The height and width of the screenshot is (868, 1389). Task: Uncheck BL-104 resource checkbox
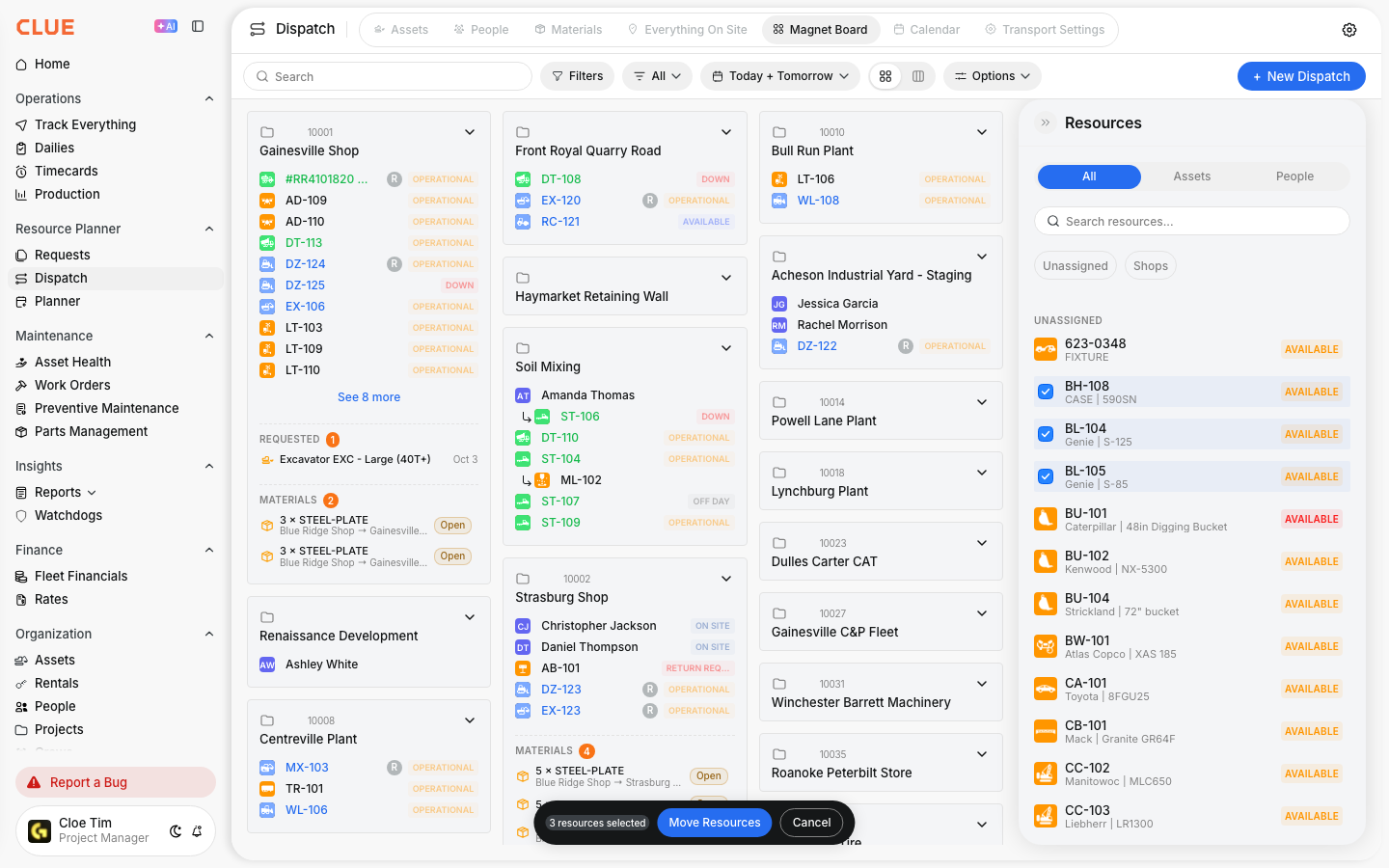pos(1046,434)
